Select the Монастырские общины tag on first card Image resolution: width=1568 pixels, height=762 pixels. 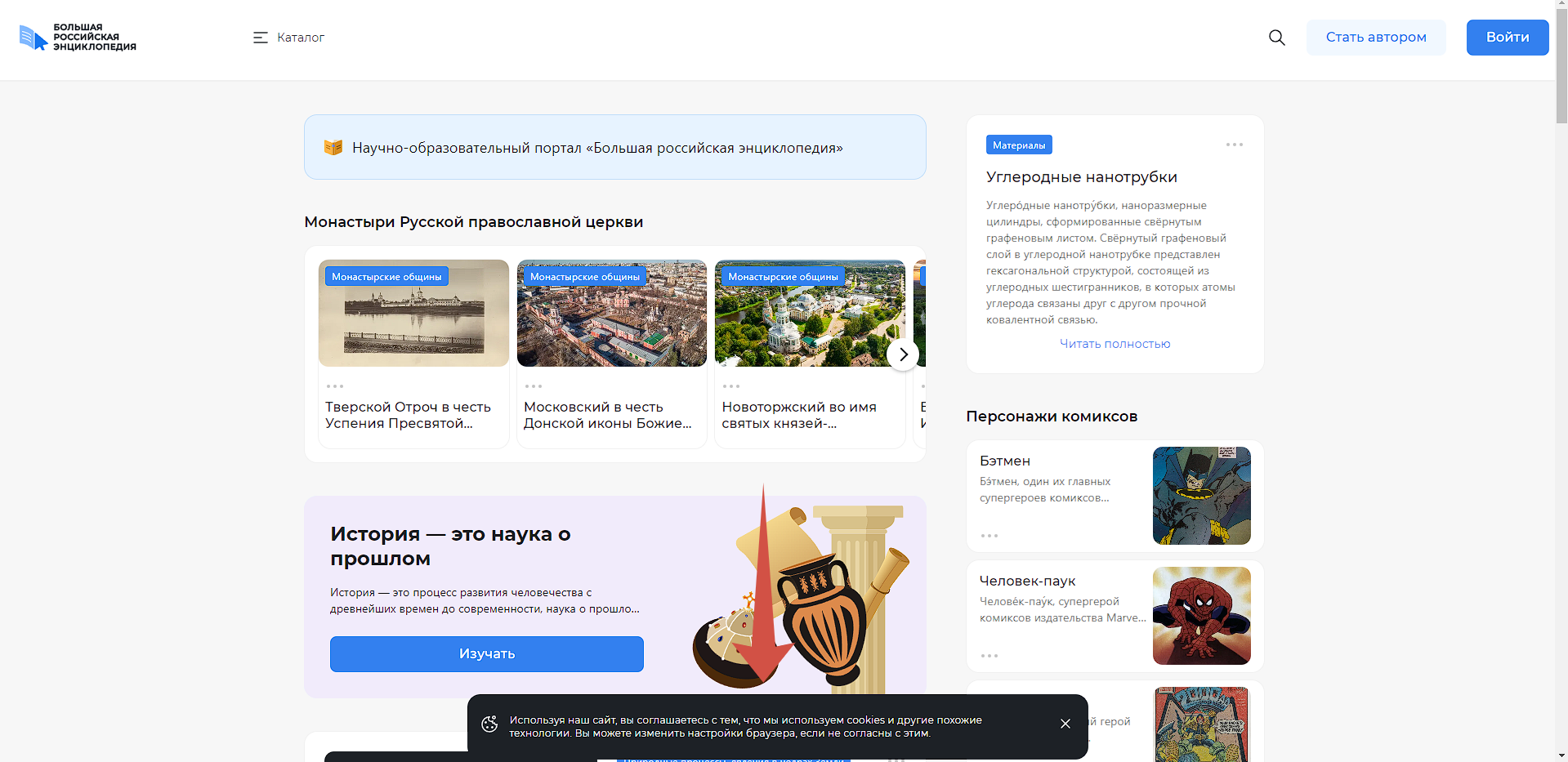(386, 275)
